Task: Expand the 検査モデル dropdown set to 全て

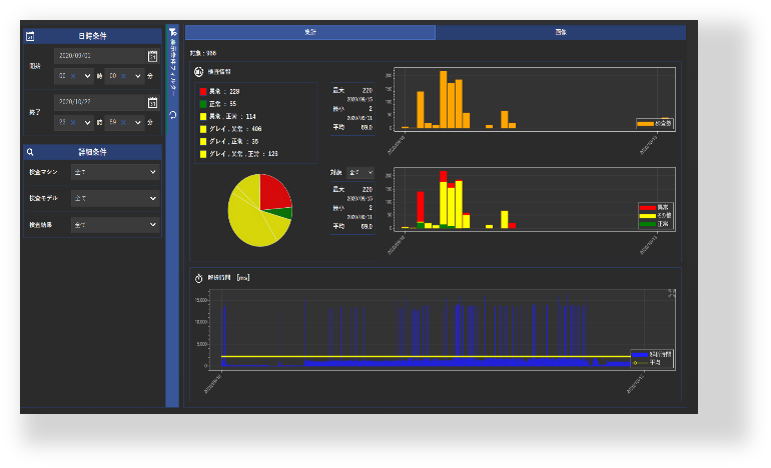Action: pos(115,198)
